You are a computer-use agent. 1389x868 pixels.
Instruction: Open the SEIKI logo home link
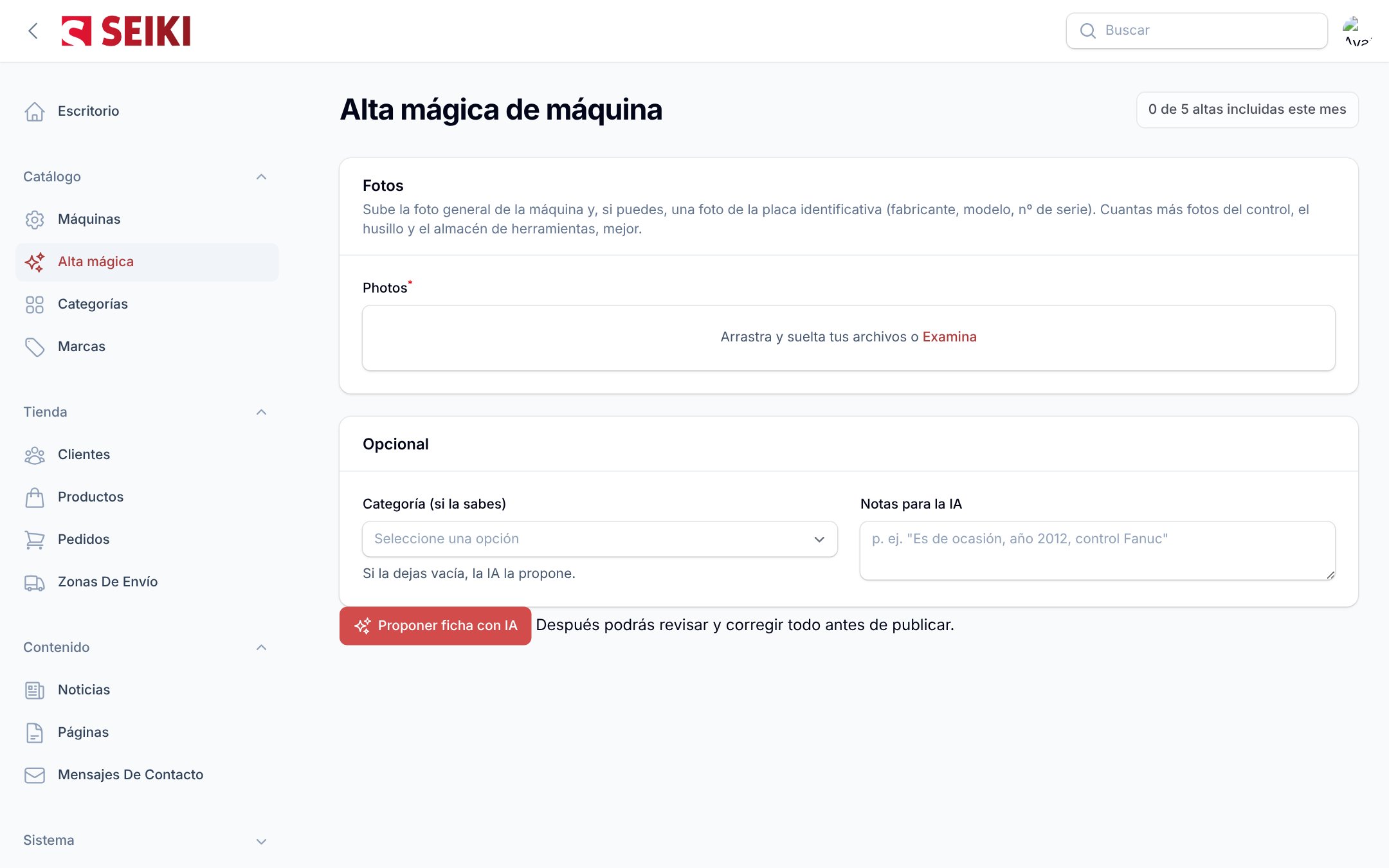tap(126, 31)
